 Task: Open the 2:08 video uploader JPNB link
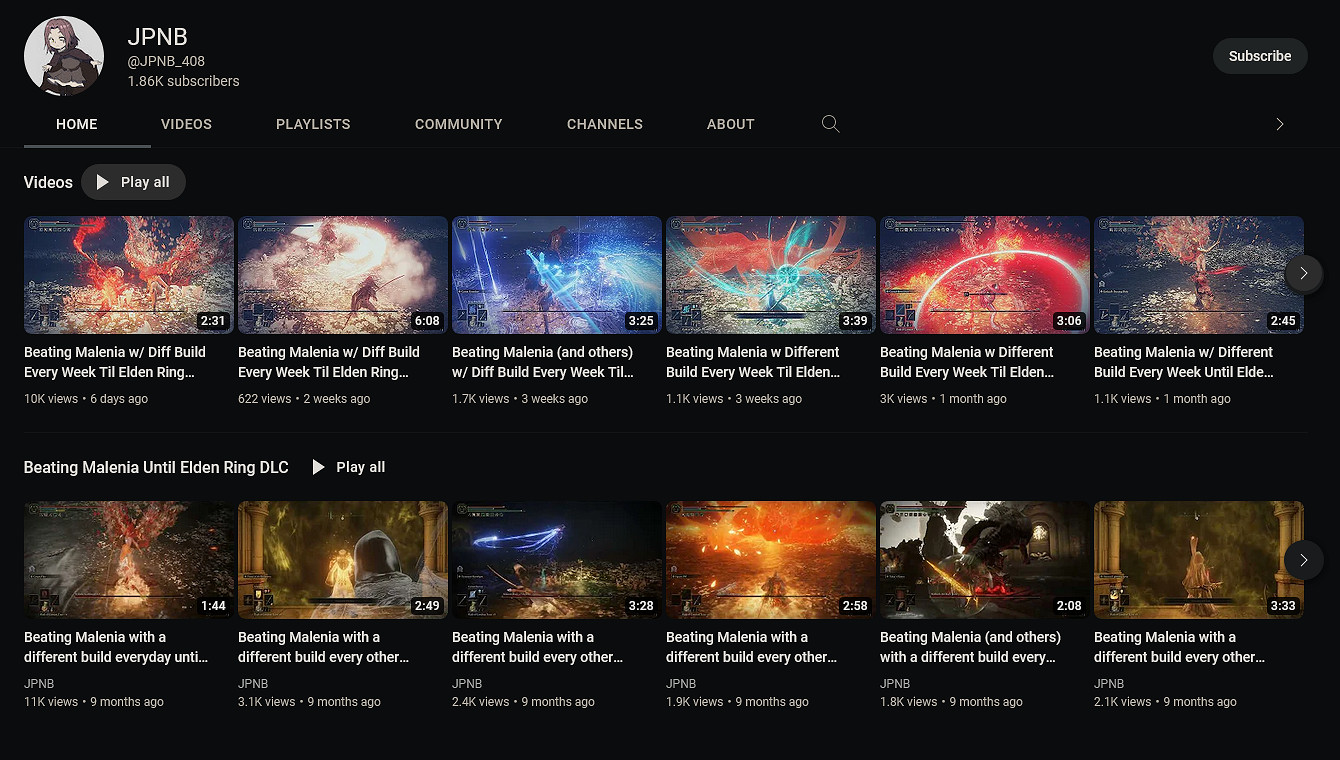895,684
